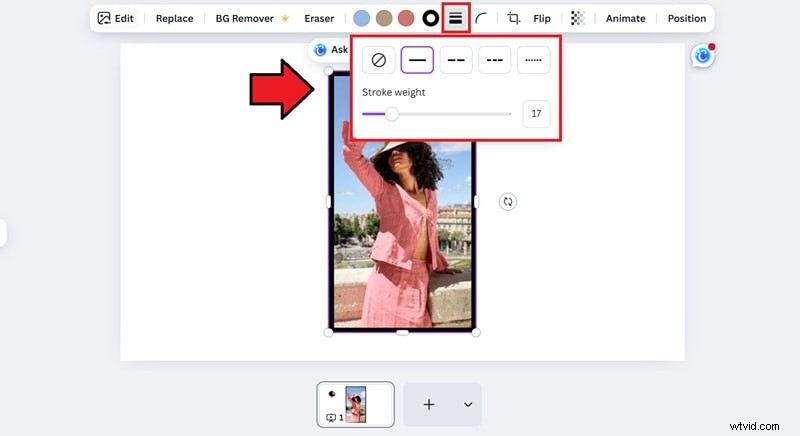Choose the dotted line border style

tap(533, 60)
